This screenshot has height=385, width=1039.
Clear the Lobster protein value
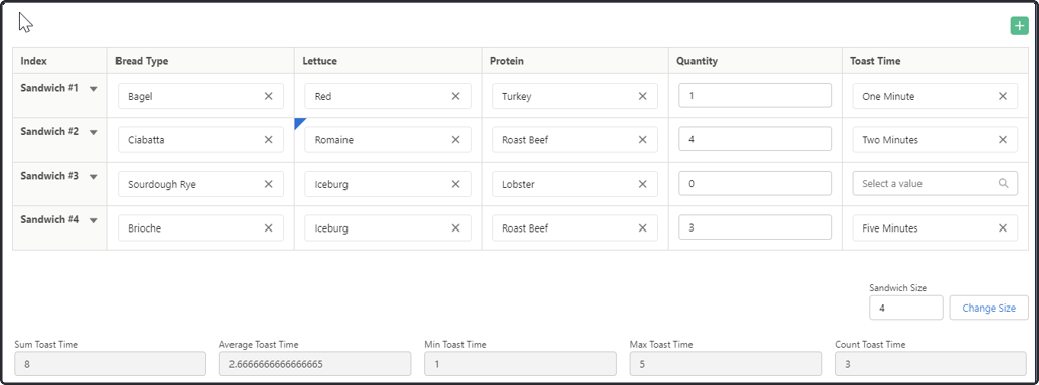pyautogui.click(x=643, y=184)
